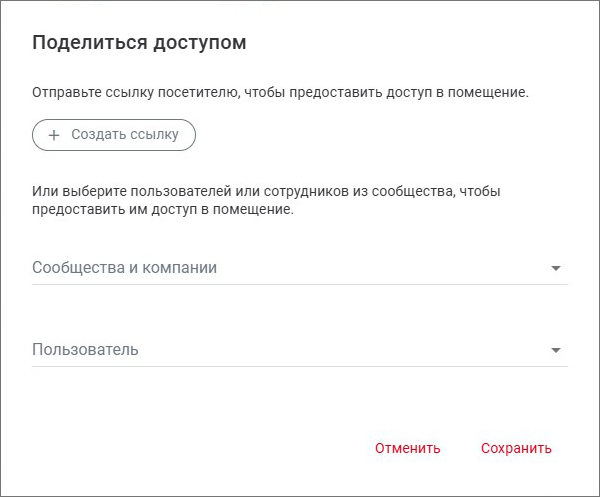Click the text about sending a link to a visitor
The height and width of the screenshot is (497, 600).
point(280,93)
